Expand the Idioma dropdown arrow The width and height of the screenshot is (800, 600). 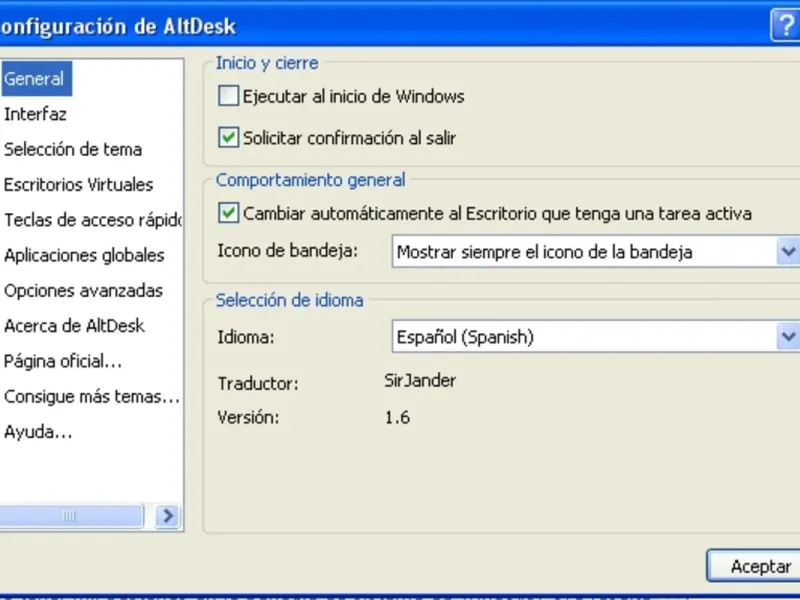tap(788, 336)
